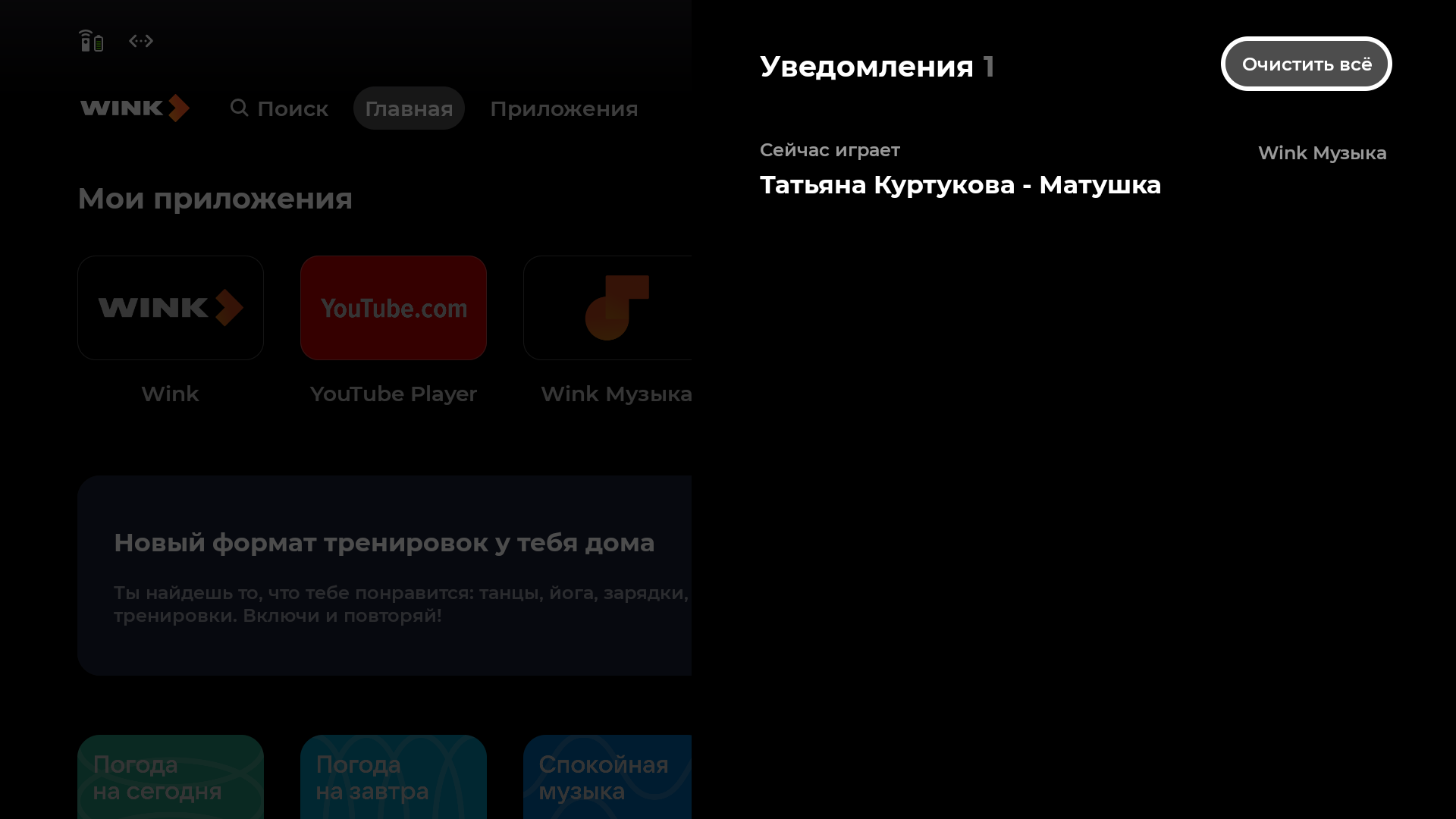Image resolution: width=1456 pixels, height=819 pixels.
Task: Launch the YouTube Player app tile
Action: pyautogui.click(x=394, y=308)
